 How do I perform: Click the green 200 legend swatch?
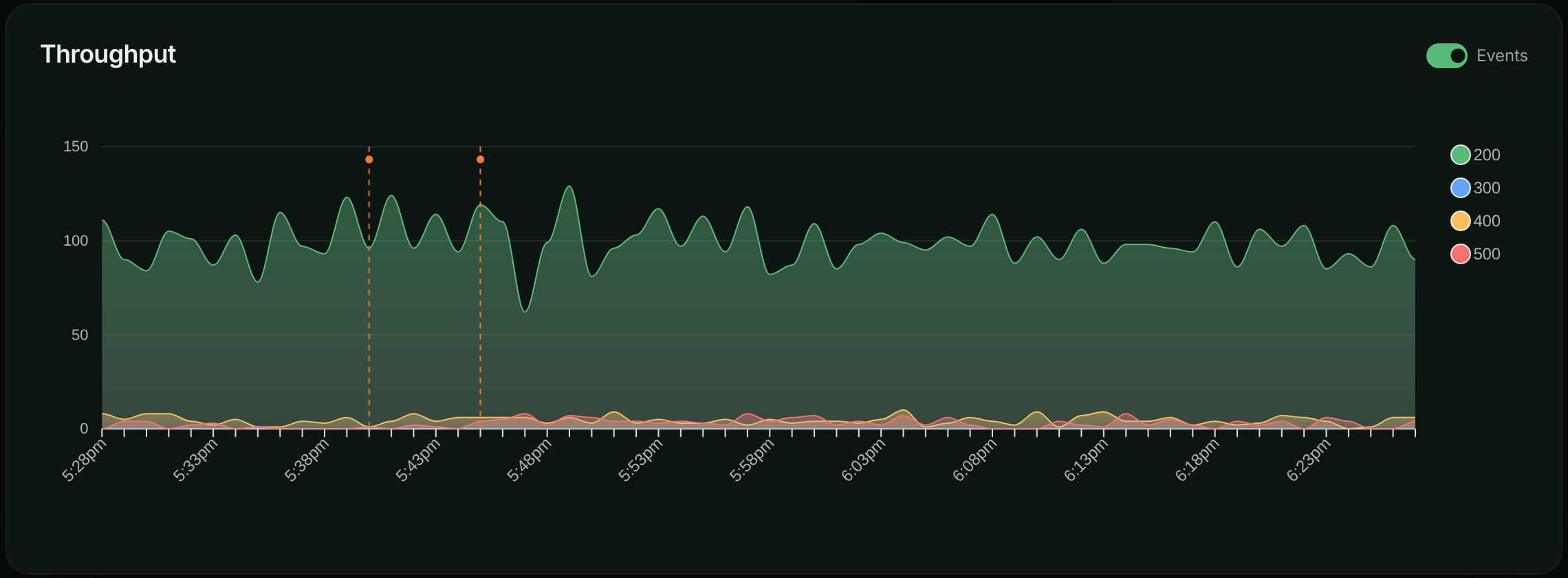click(x=1460, y=155)
